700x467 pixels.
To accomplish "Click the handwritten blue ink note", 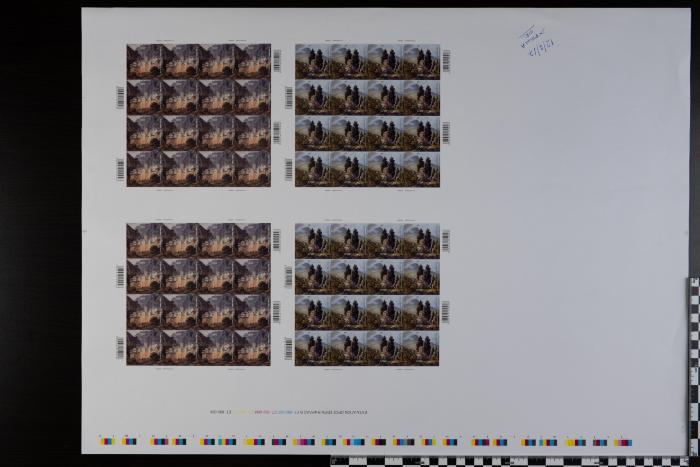I will point(537,42).
